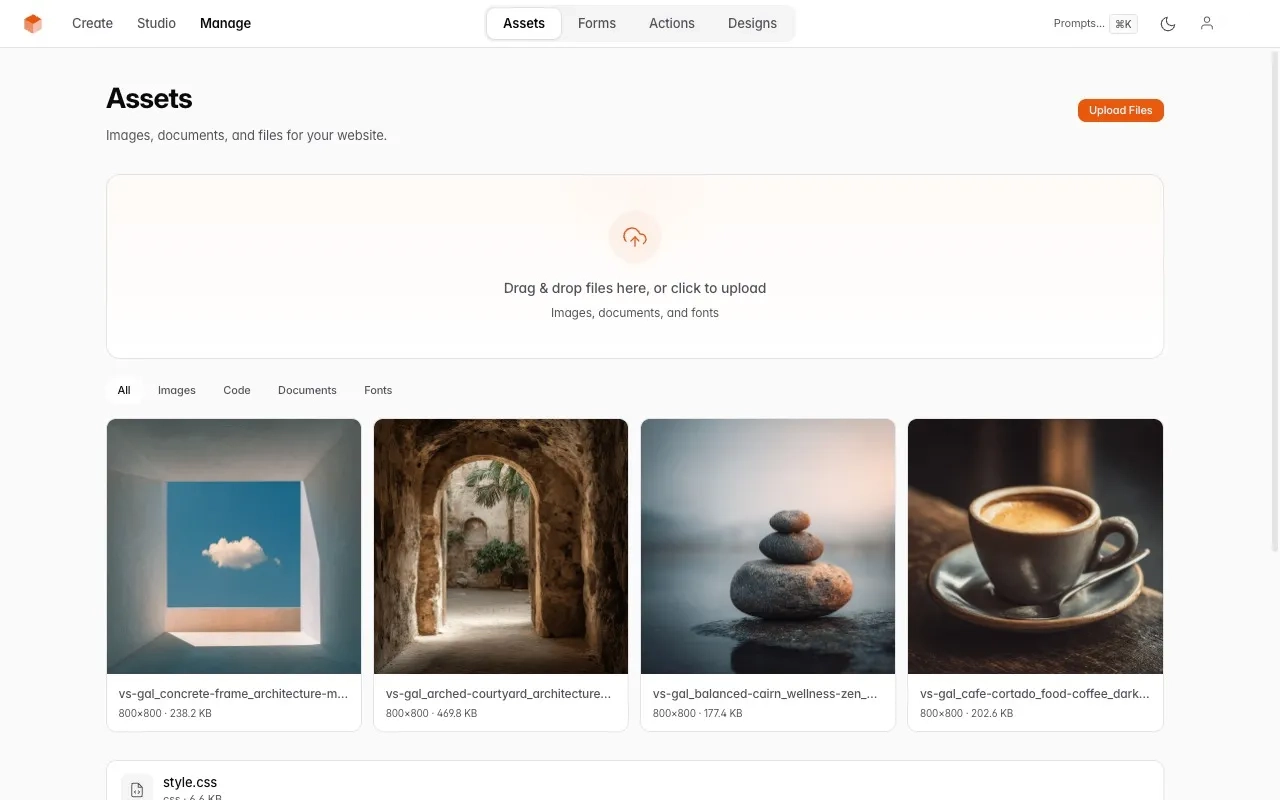This screenshot has width=1280, height=800.
Task: Filter assets by Images
Action: click(176, 390)
